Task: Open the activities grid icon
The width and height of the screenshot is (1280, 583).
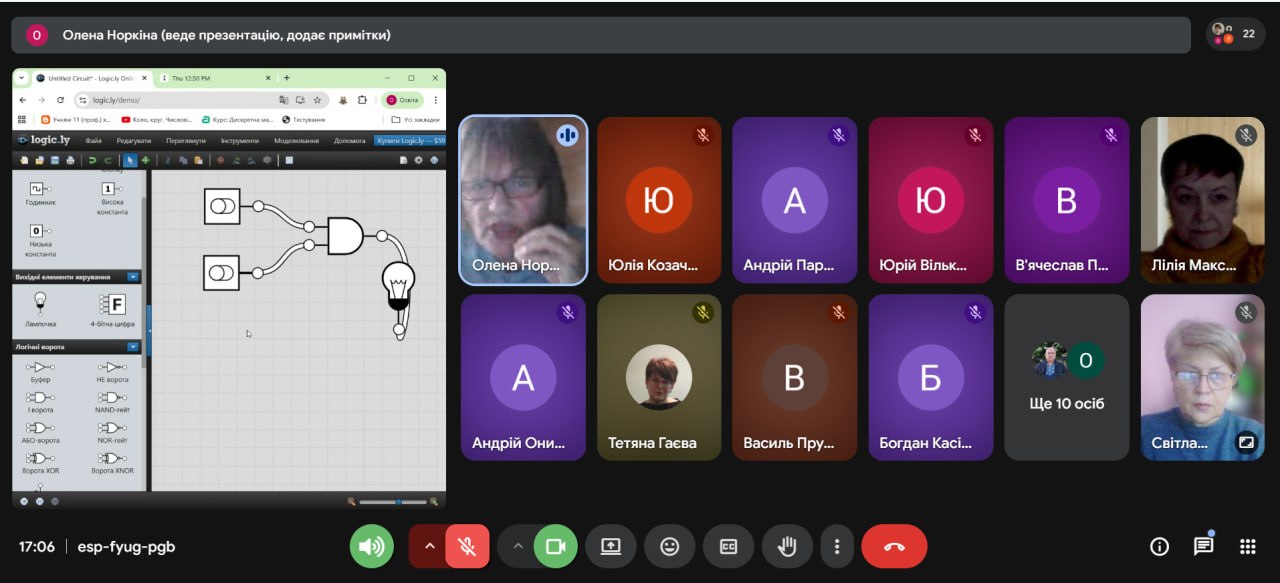Action: click(1247, 546)
